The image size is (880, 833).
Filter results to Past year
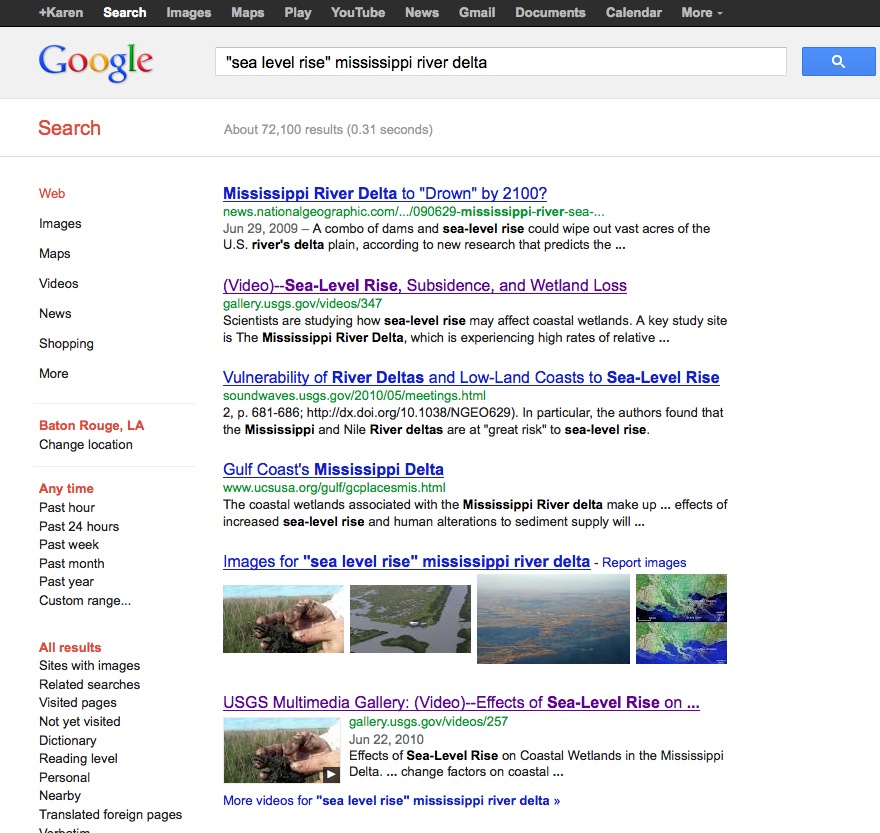tap(67, 582)
